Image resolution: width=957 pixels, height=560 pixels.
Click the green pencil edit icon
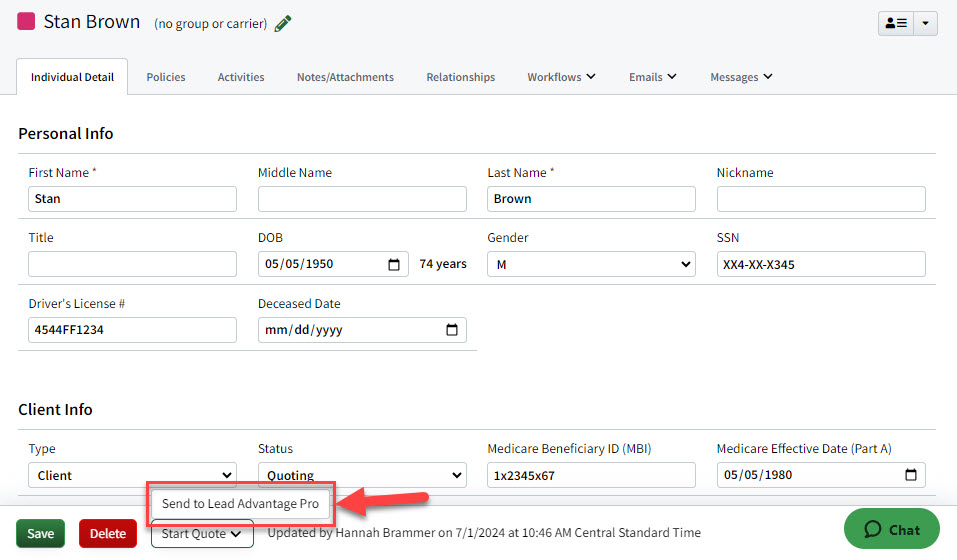tap(283, 23)
